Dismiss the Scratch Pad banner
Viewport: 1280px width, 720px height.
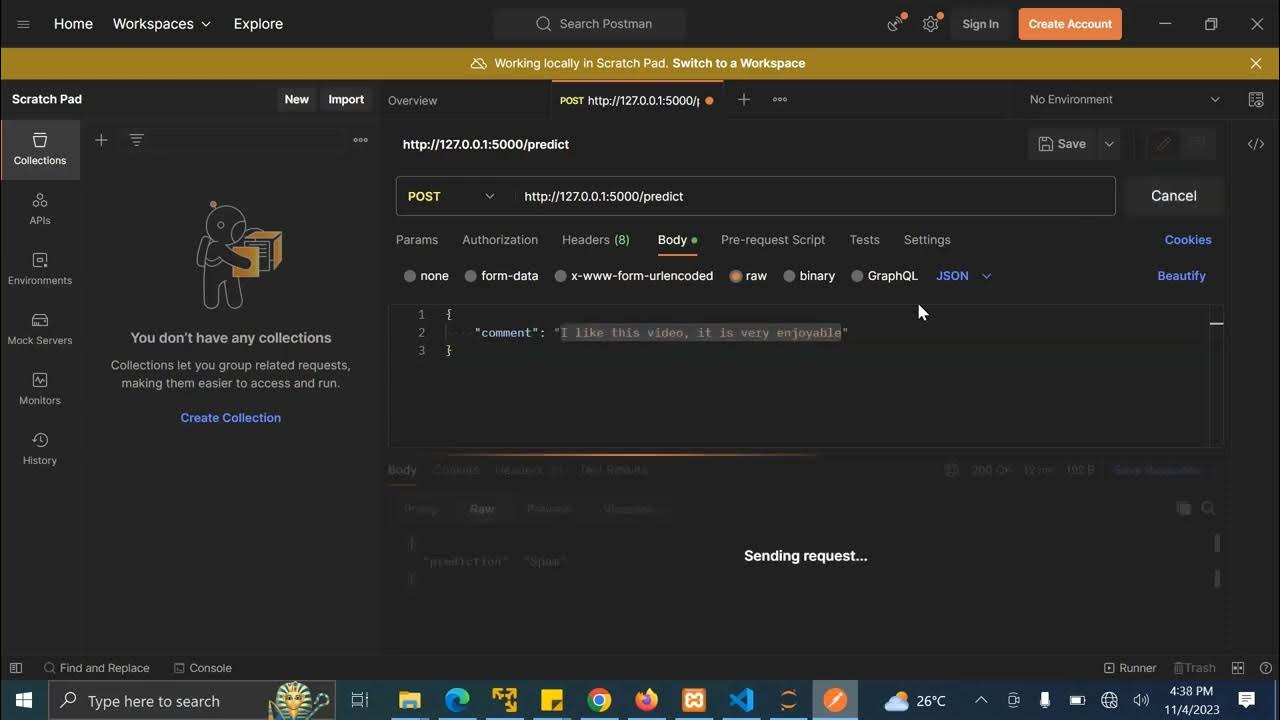[1256, 63]
